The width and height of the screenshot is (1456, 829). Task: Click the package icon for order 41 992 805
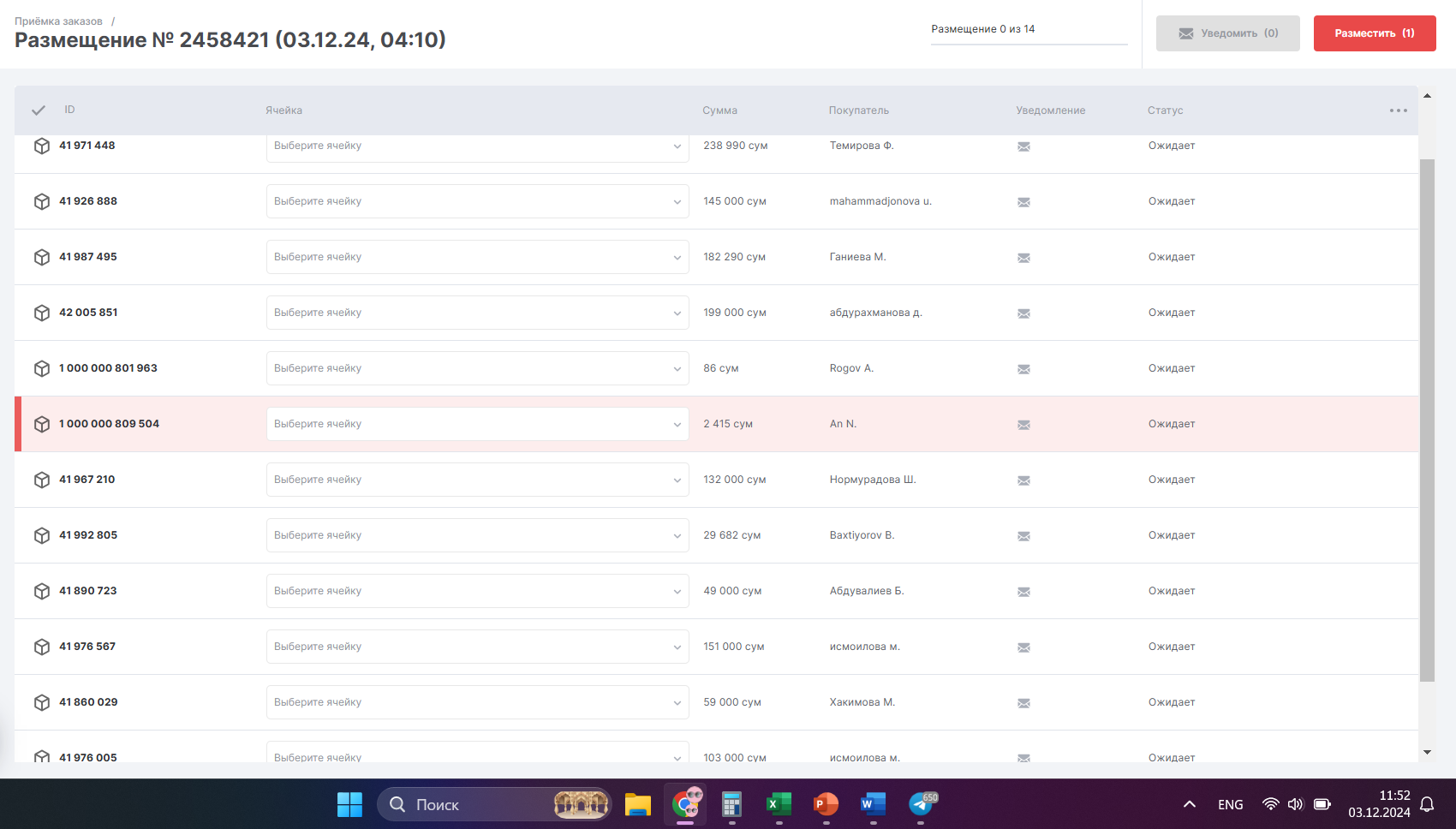coord(41,535)
